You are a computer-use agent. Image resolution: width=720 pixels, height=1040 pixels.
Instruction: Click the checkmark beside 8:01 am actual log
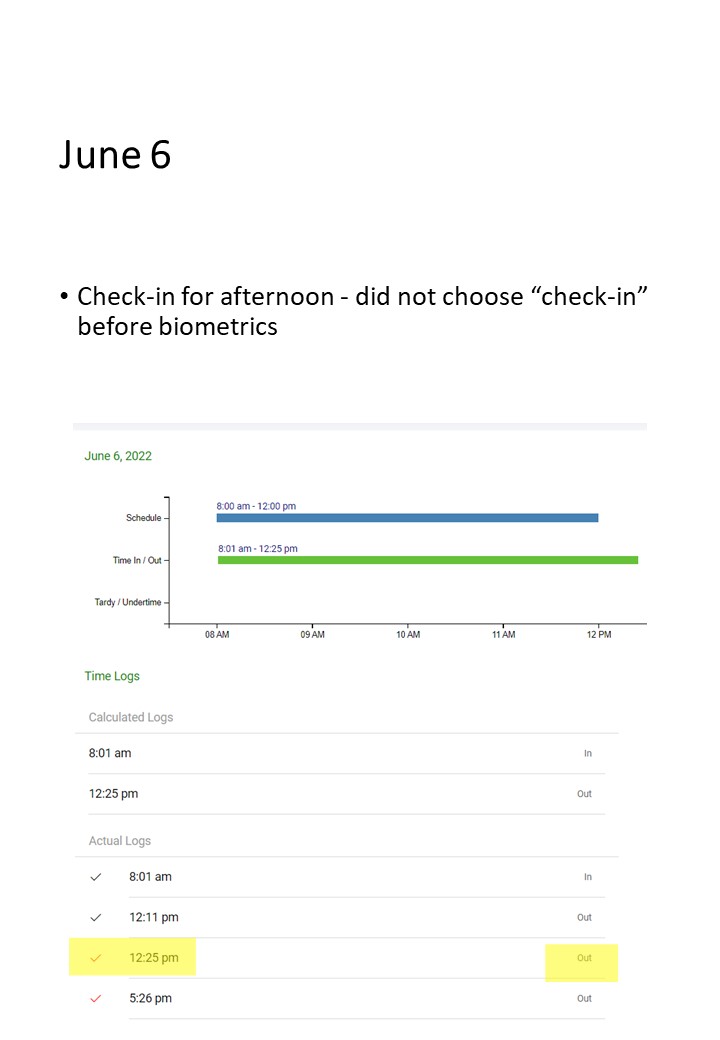(x=96, y=877)
